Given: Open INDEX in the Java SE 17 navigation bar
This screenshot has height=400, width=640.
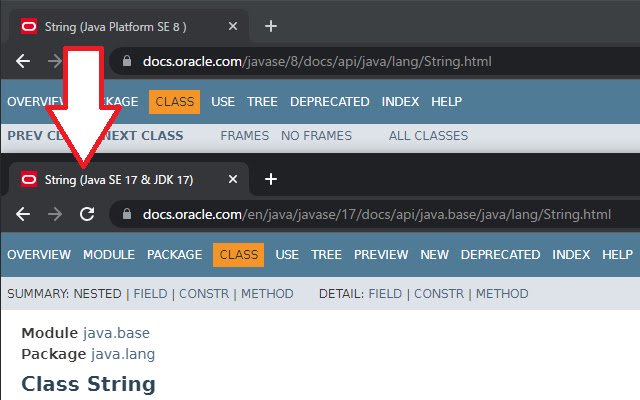Looking at the screenshot, I should (x=571, y=255).
